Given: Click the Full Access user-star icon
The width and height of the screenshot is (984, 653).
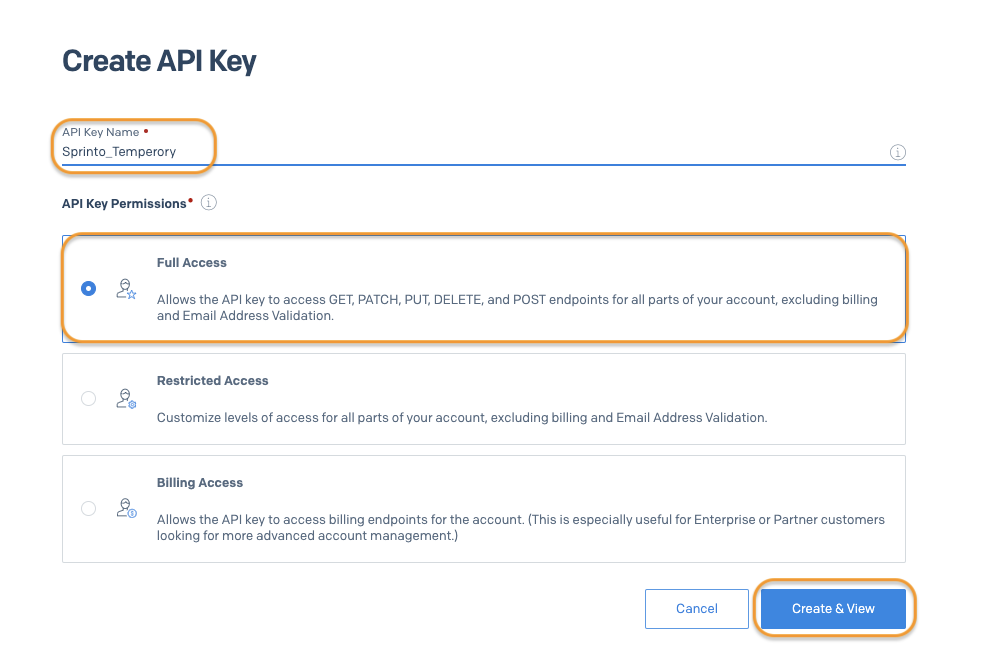Looking at the screenshot, I should click(126, 289).
